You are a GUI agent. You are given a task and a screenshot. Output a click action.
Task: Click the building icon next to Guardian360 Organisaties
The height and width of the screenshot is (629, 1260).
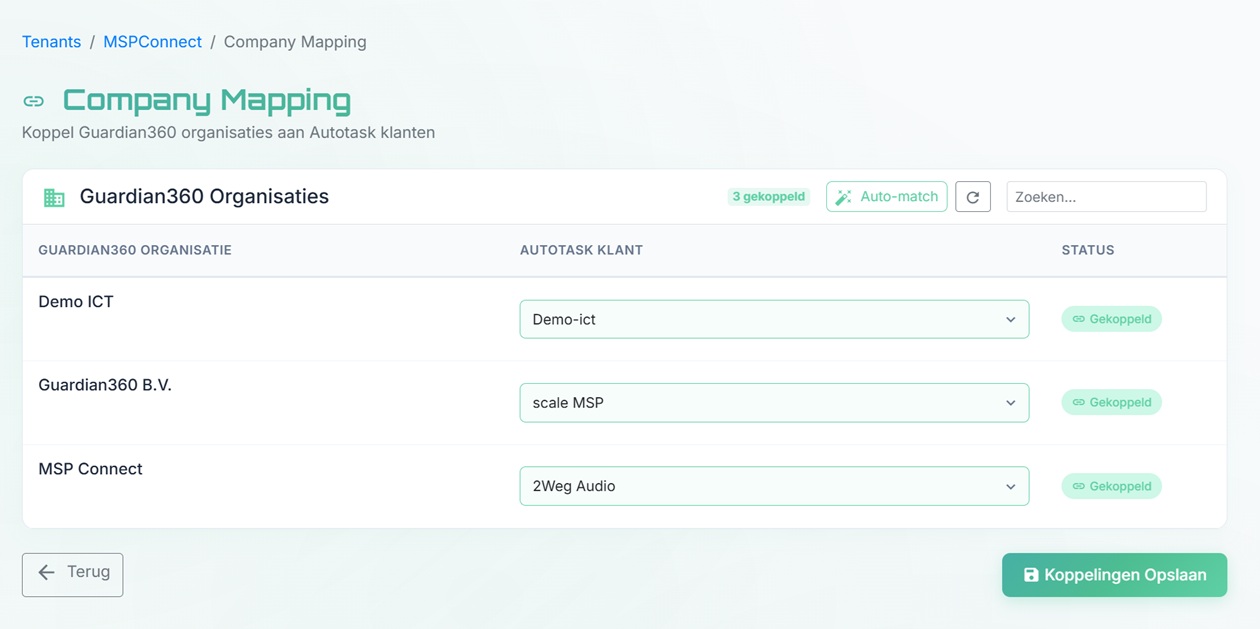pos(54,198)
